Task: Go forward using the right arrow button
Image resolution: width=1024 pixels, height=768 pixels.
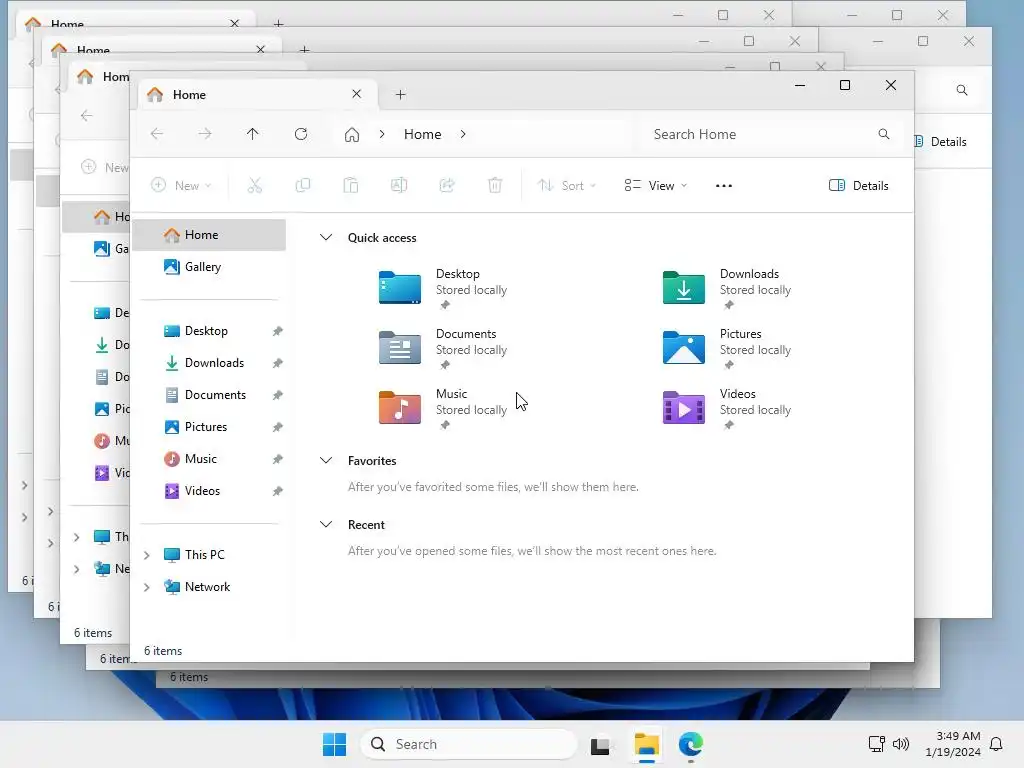Action: point(205,134)
